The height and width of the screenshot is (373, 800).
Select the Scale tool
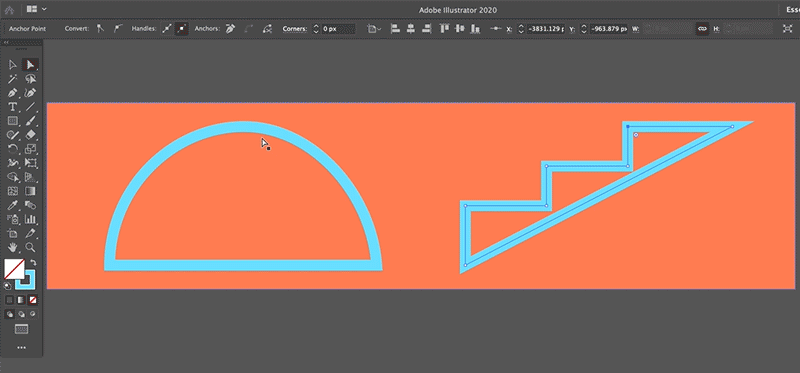(x=30, y=149)
